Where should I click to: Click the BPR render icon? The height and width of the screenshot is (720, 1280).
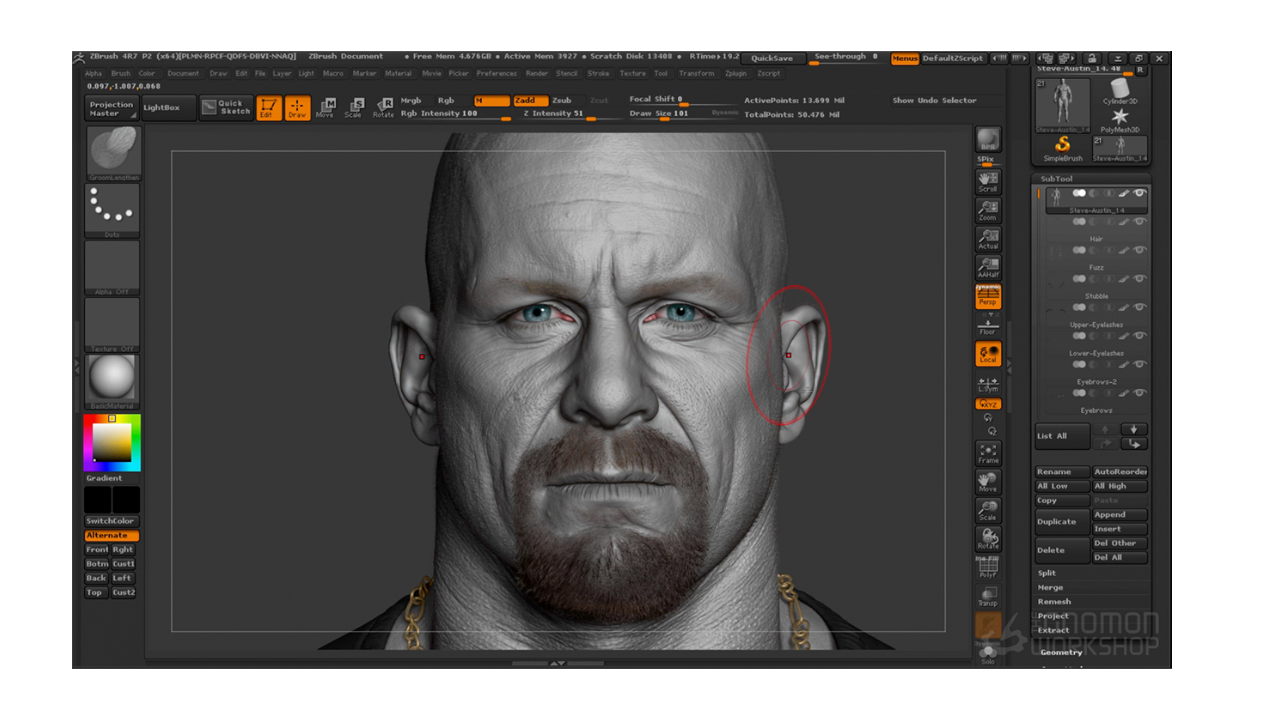coord(988,139)
